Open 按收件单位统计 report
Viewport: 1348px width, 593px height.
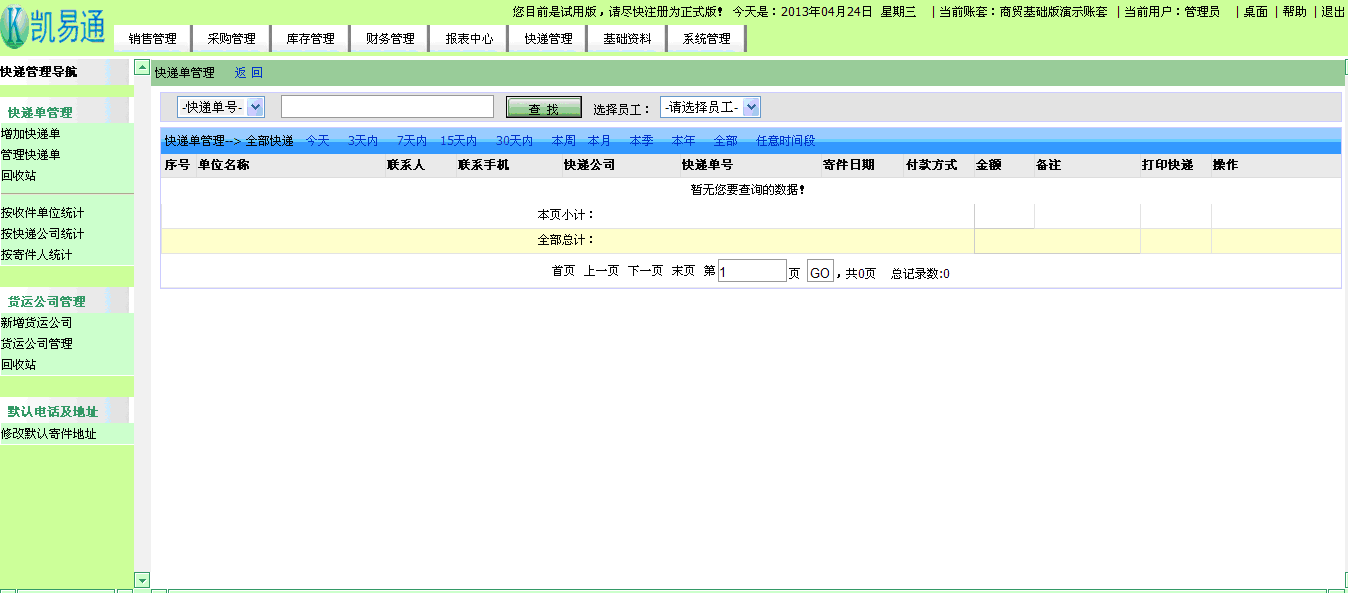point(42,213)
